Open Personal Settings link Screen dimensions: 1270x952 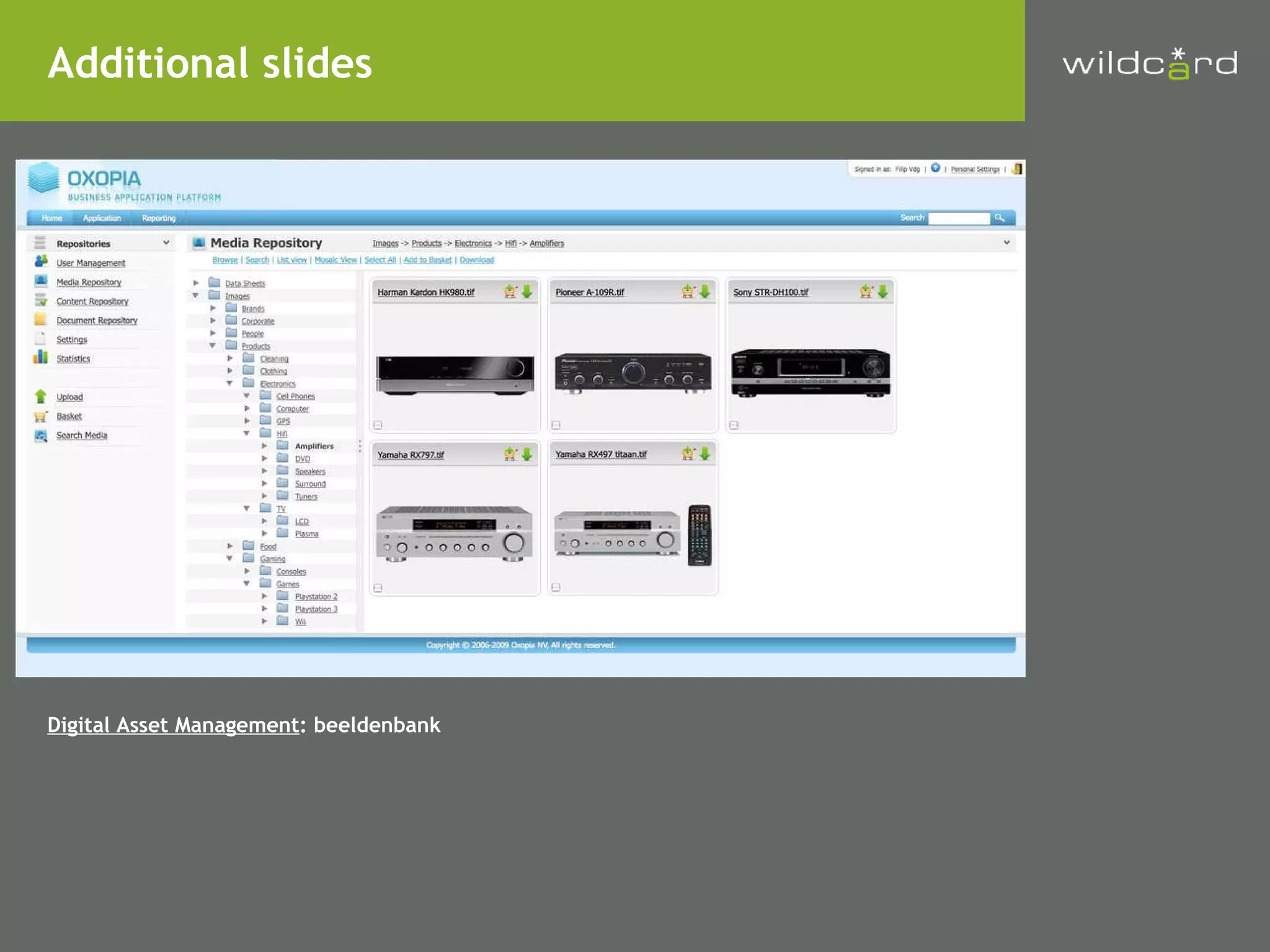(975, 169)
